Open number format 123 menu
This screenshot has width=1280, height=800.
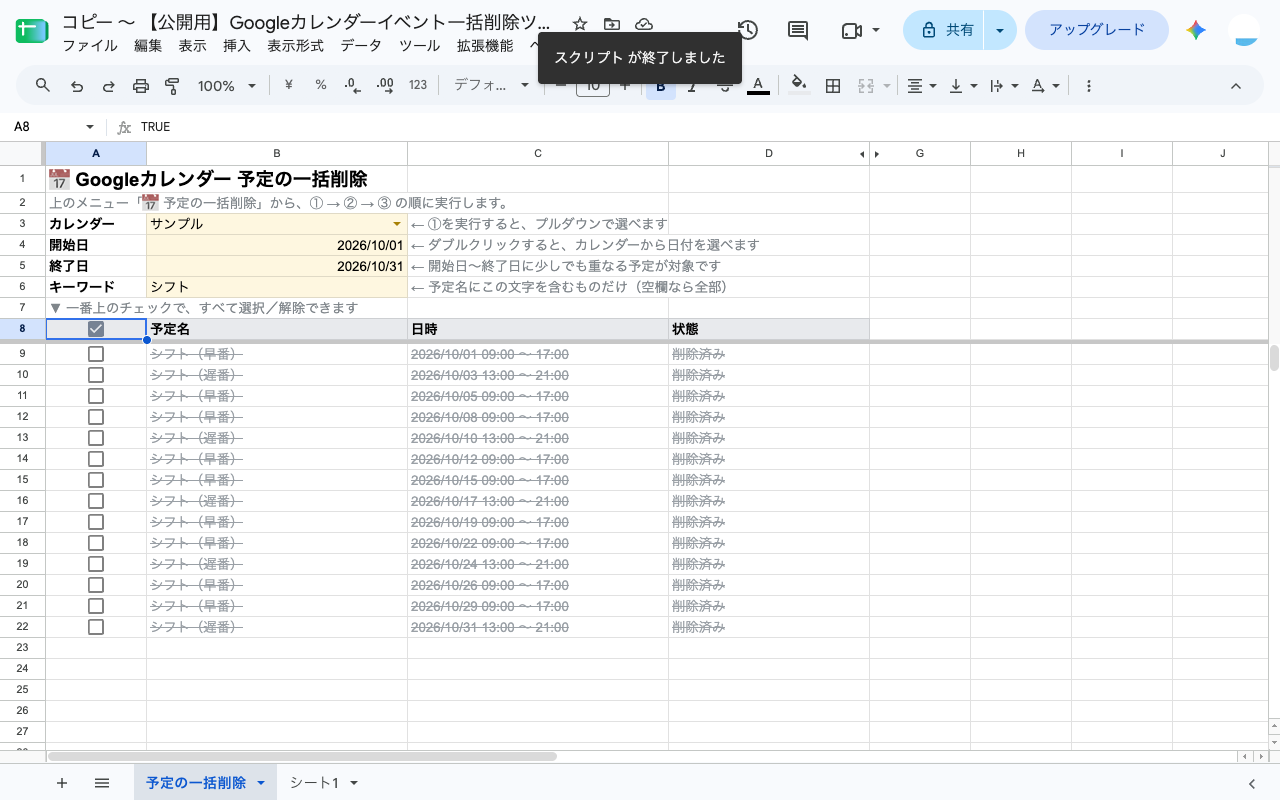pos(418,86)
